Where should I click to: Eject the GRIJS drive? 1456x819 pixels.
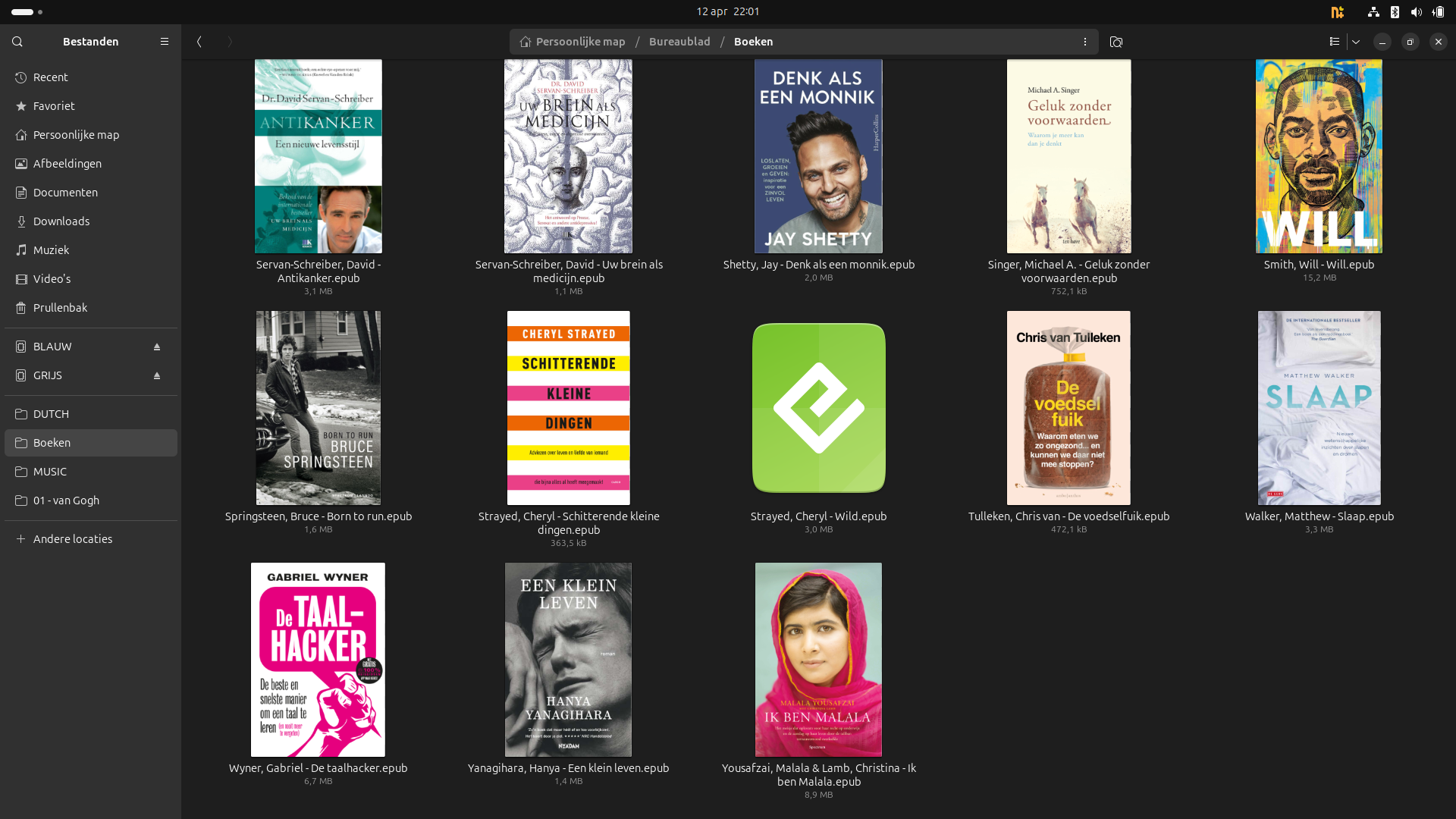(157, 375)
